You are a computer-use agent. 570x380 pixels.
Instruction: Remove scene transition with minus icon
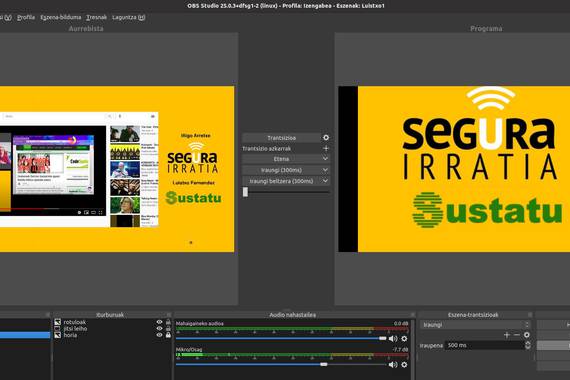coord(517,335)
